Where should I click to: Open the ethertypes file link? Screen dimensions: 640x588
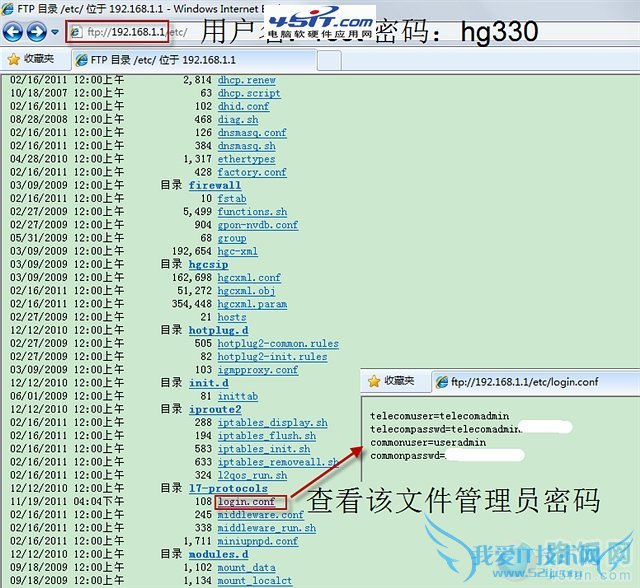click(246, 159)
